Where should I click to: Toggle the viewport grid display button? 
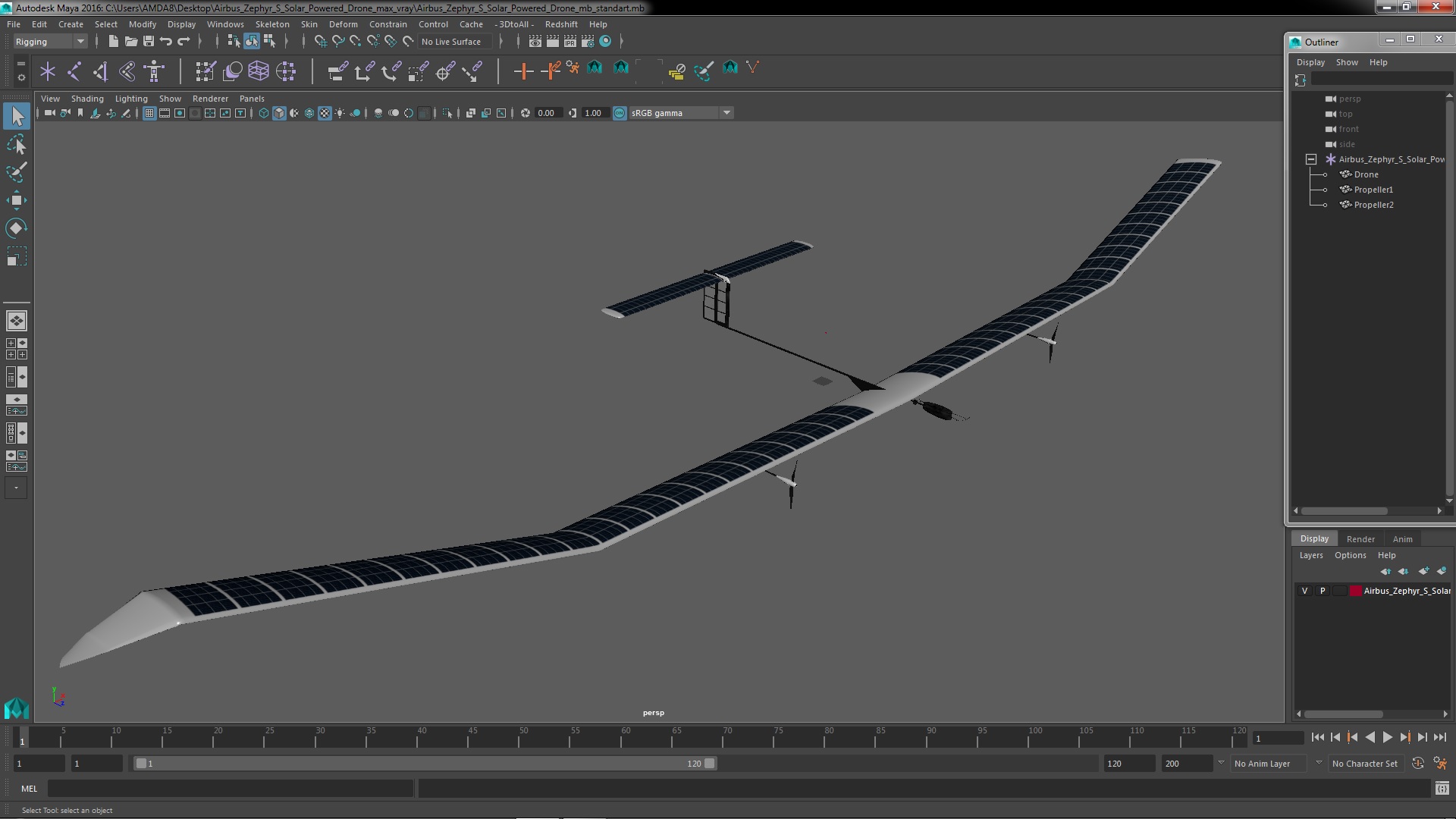pyautogui.click(x=149, y=113)
